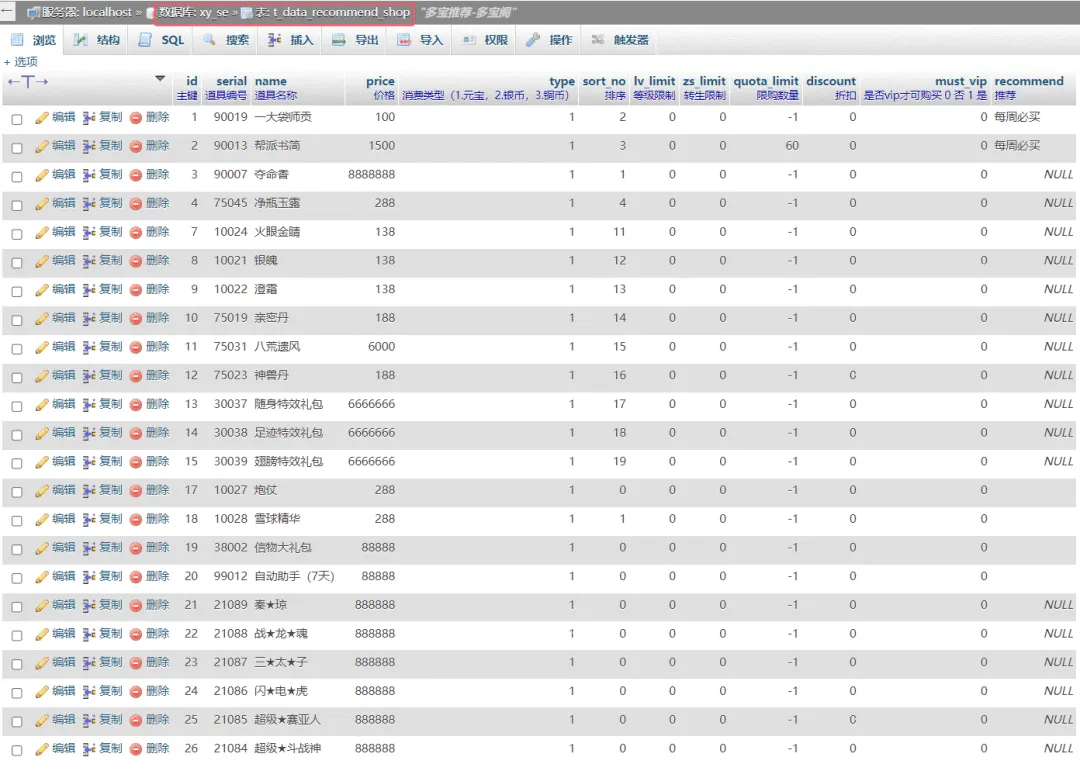
Task: Click the copy icon for row 帮派书简
Action: tap(89, 147)
